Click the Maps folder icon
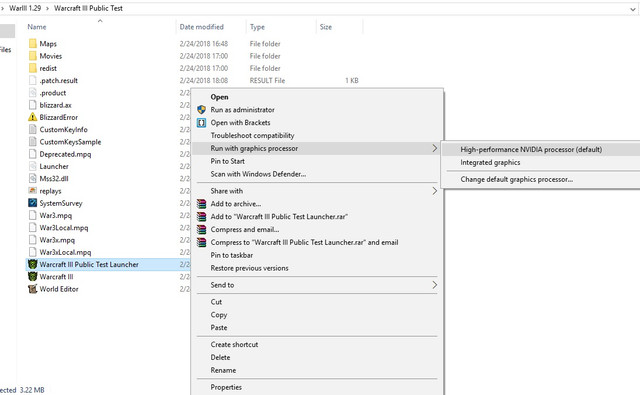 (33, 44)
